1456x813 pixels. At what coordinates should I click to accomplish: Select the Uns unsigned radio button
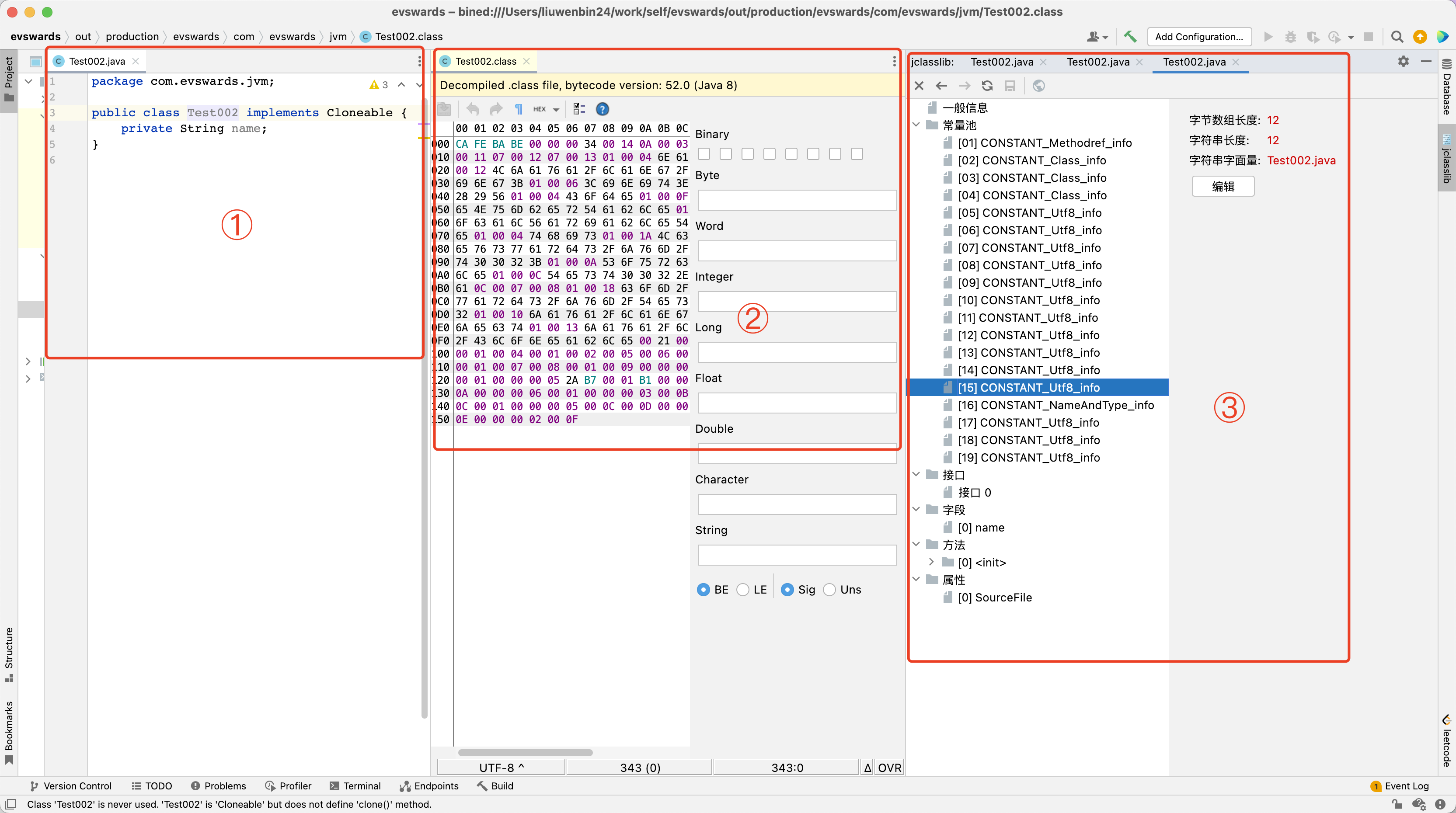coord(830,590)
